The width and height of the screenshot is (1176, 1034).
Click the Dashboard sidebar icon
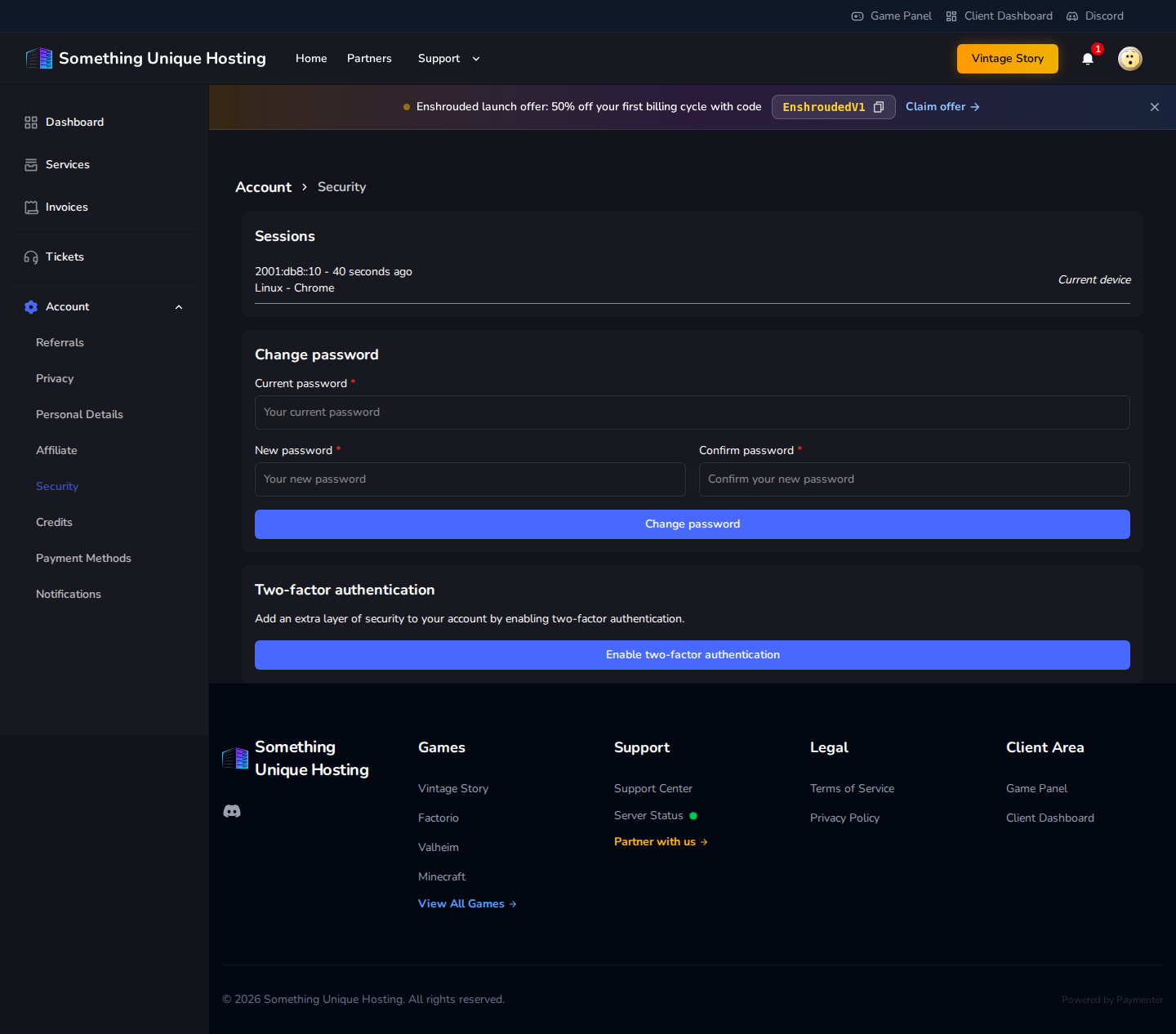31,123
